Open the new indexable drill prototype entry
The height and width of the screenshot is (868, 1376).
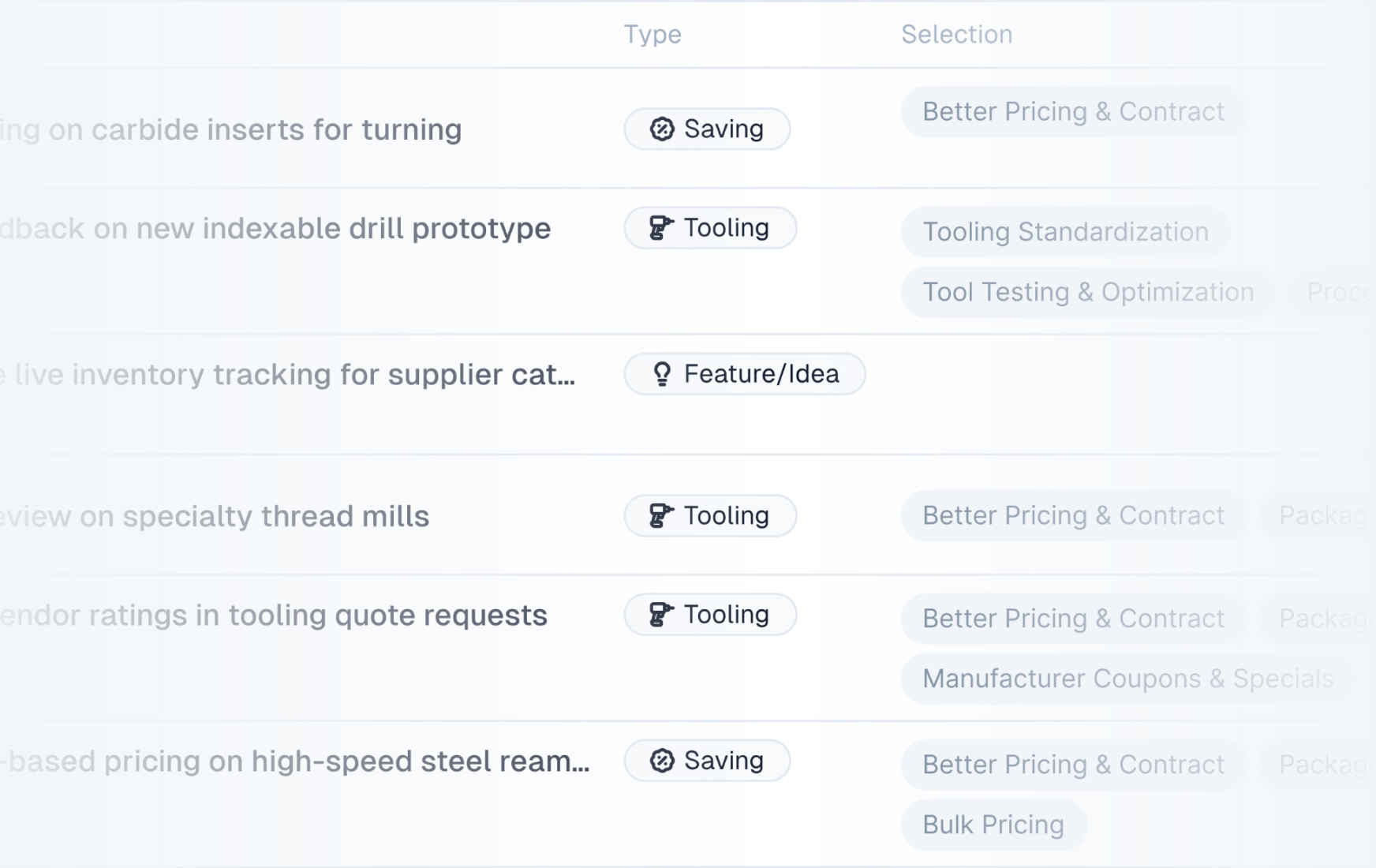(275, 229)
